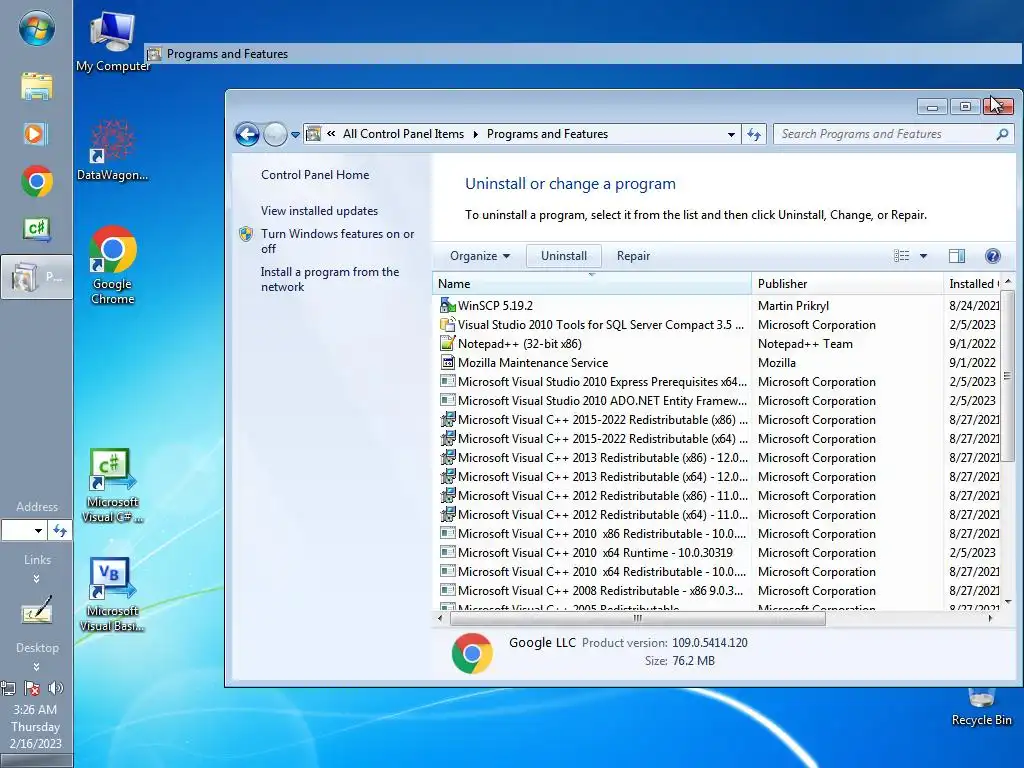Expand the Links toolbar chevron

[37, 579]
